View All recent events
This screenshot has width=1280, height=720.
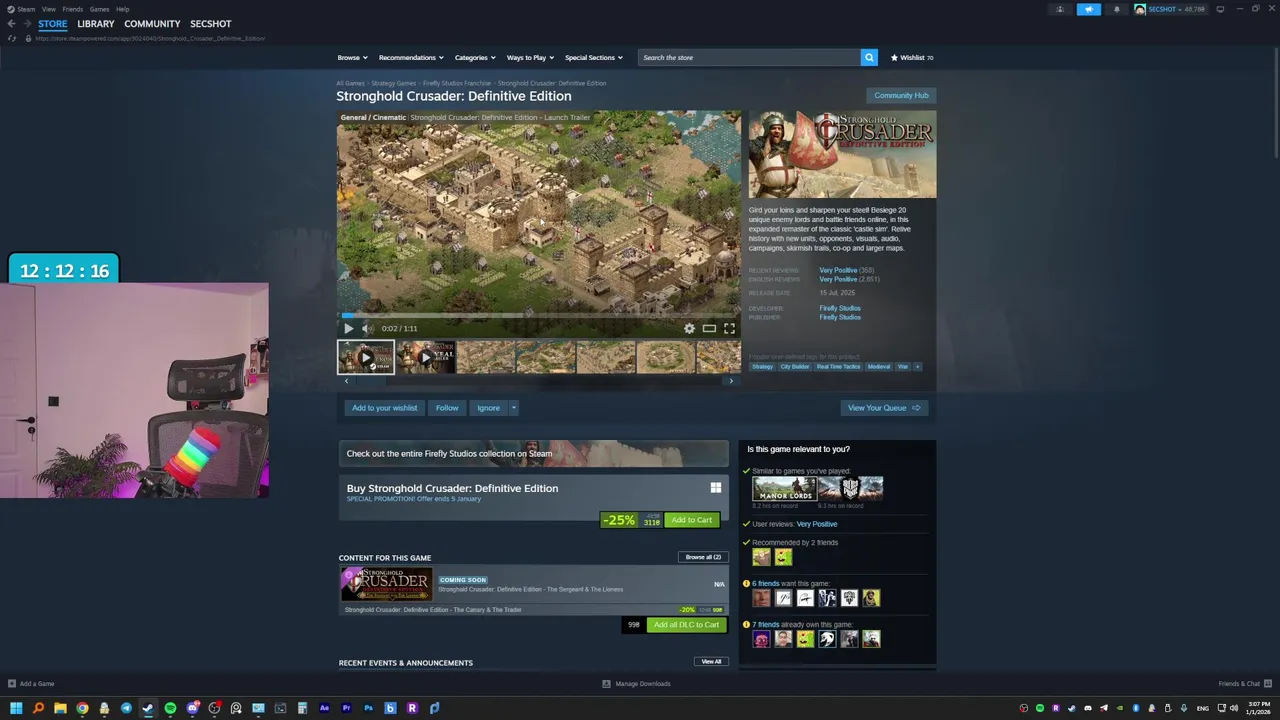[711, 662]
